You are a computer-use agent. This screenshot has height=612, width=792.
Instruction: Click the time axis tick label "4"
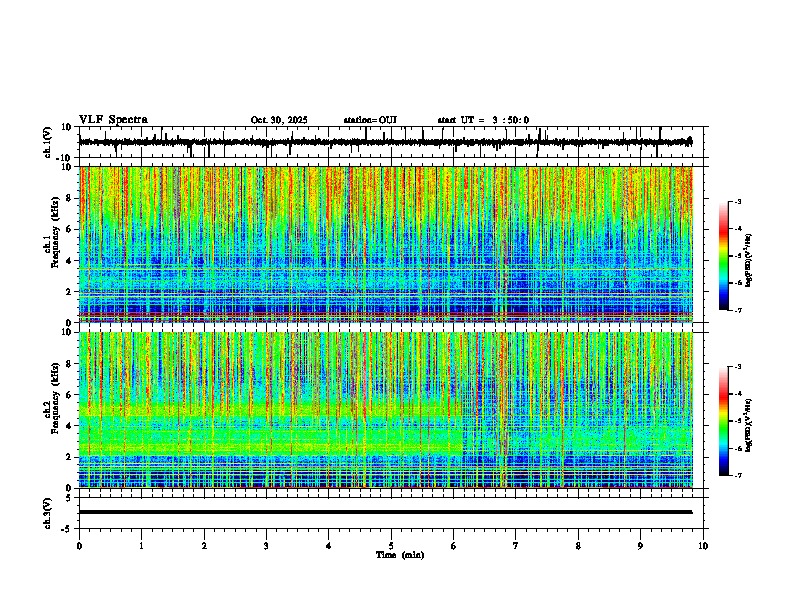[329, 546]
